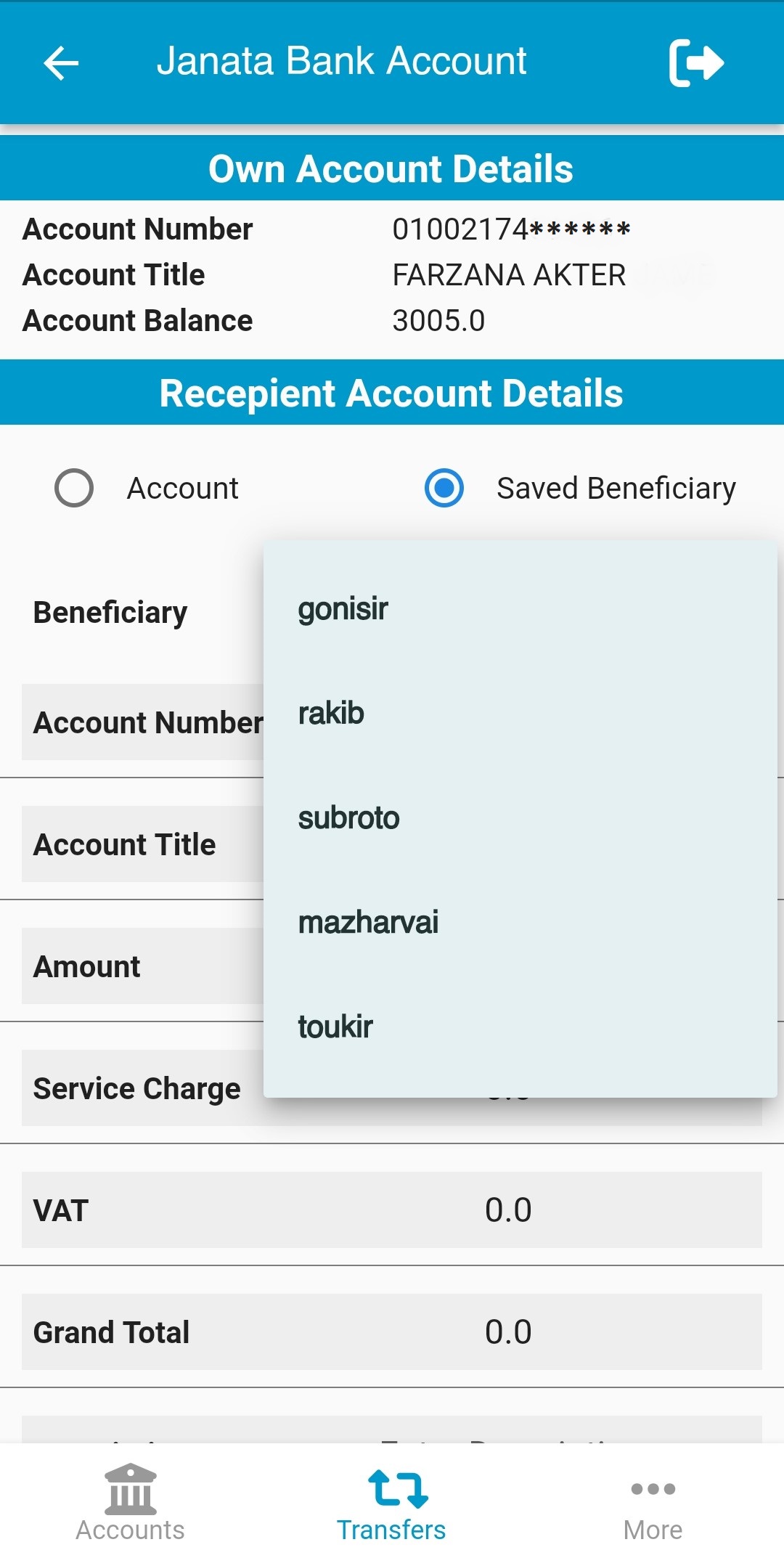The image size is (784, 1550).
Task: Tap the logout icon in header
Action: point(695,62)
